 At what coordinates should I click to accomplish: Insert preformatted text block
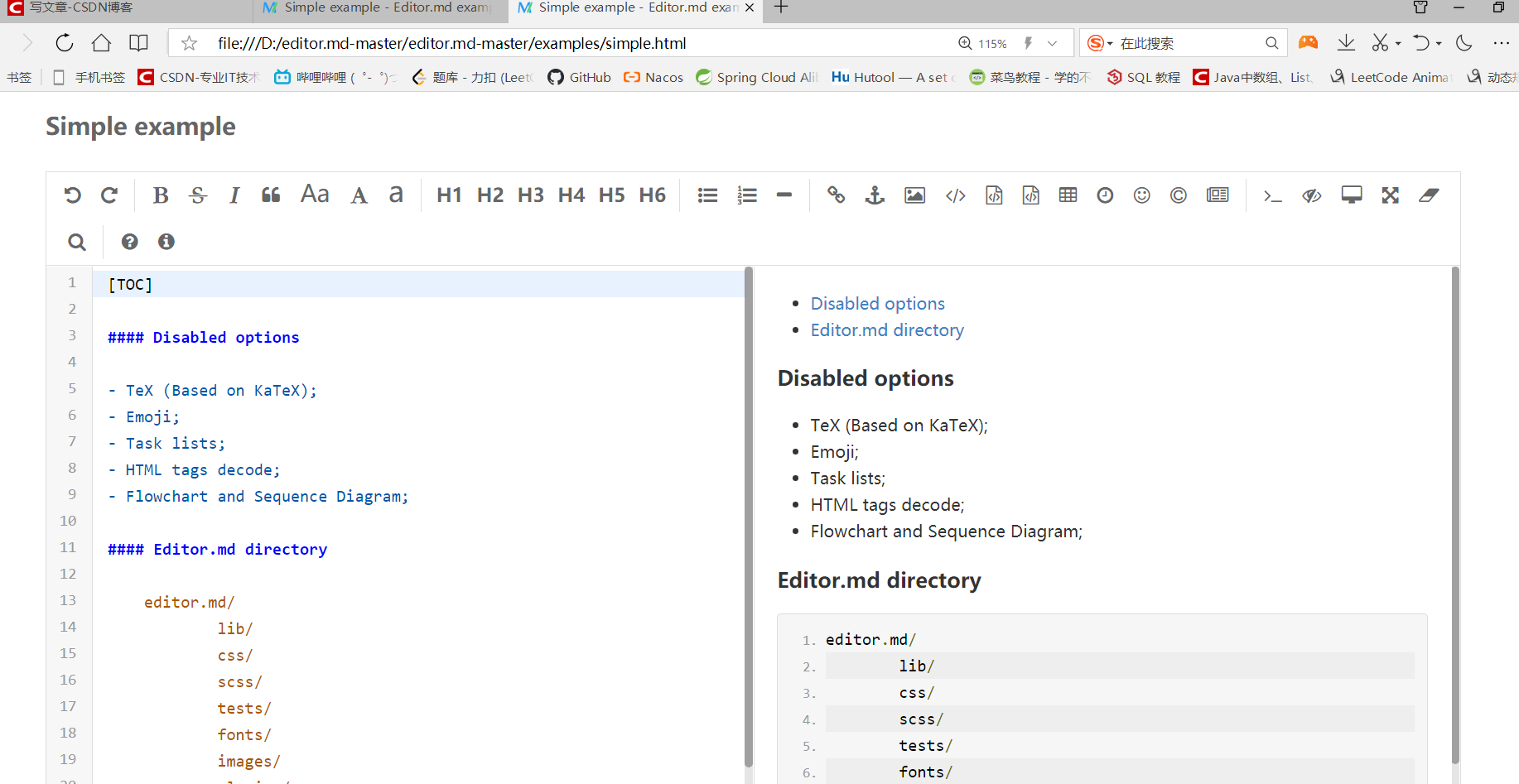[x=994, y=195]
